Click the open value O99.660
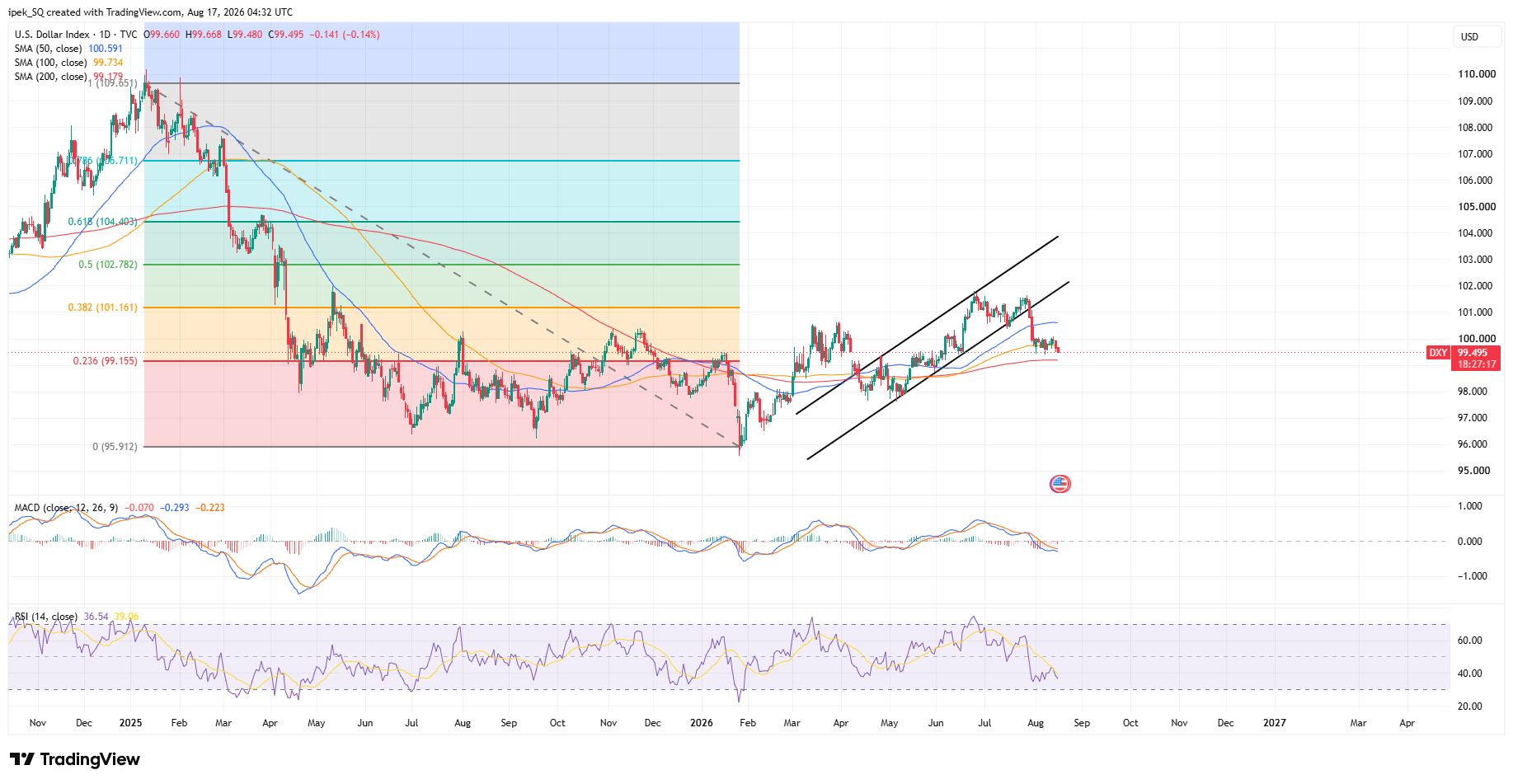The width and height of the screenshot is (1513, 784). [162, 35]
